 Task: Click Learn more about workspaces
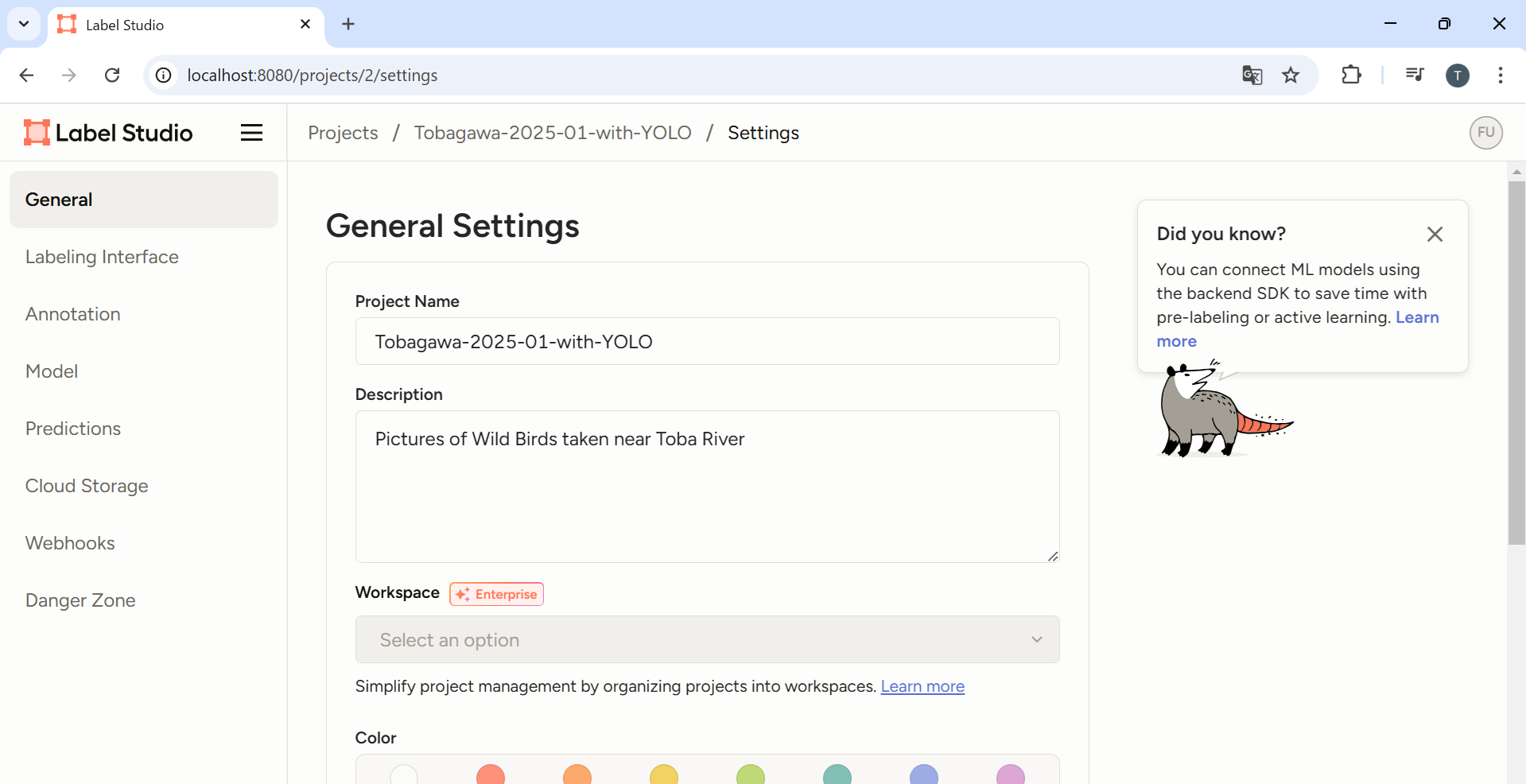click(922, 686)
